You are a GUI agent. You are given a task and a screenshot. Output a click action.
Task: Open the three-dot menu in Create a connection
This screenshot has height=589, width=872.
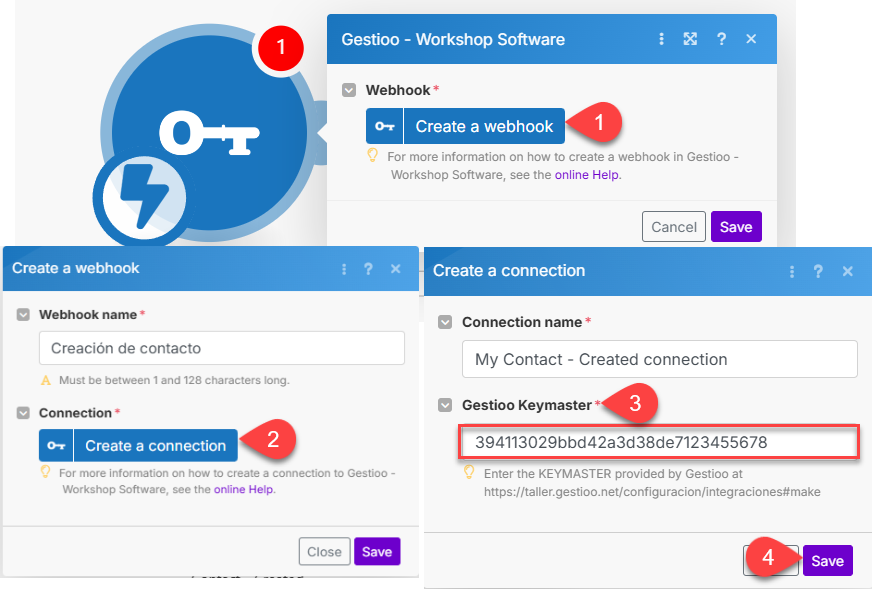click(794, 271)
